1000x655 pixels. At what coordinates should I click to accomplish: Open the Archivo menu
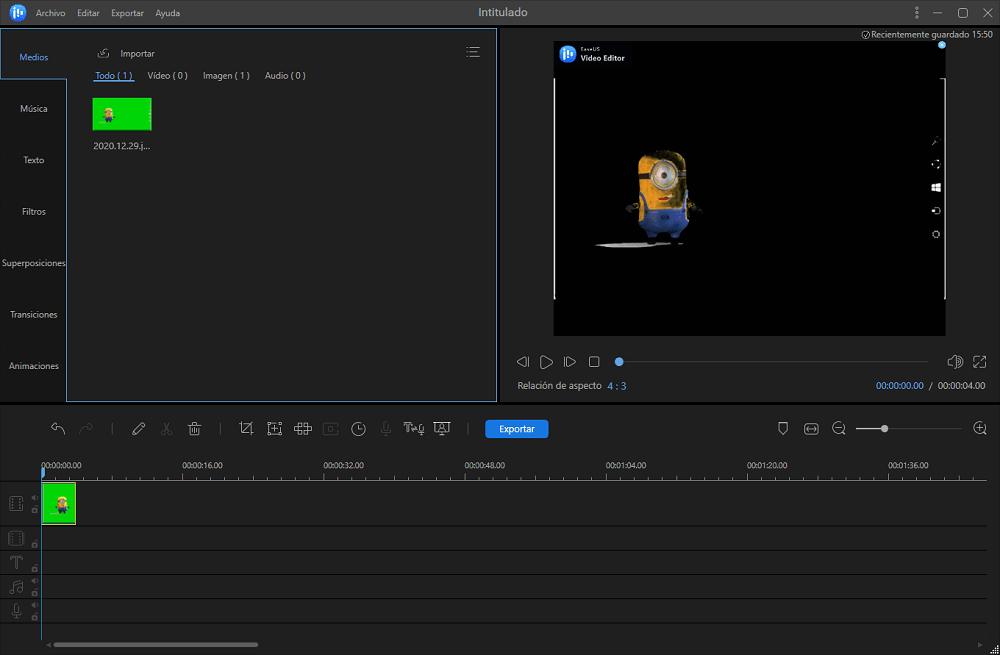point(50,13)
